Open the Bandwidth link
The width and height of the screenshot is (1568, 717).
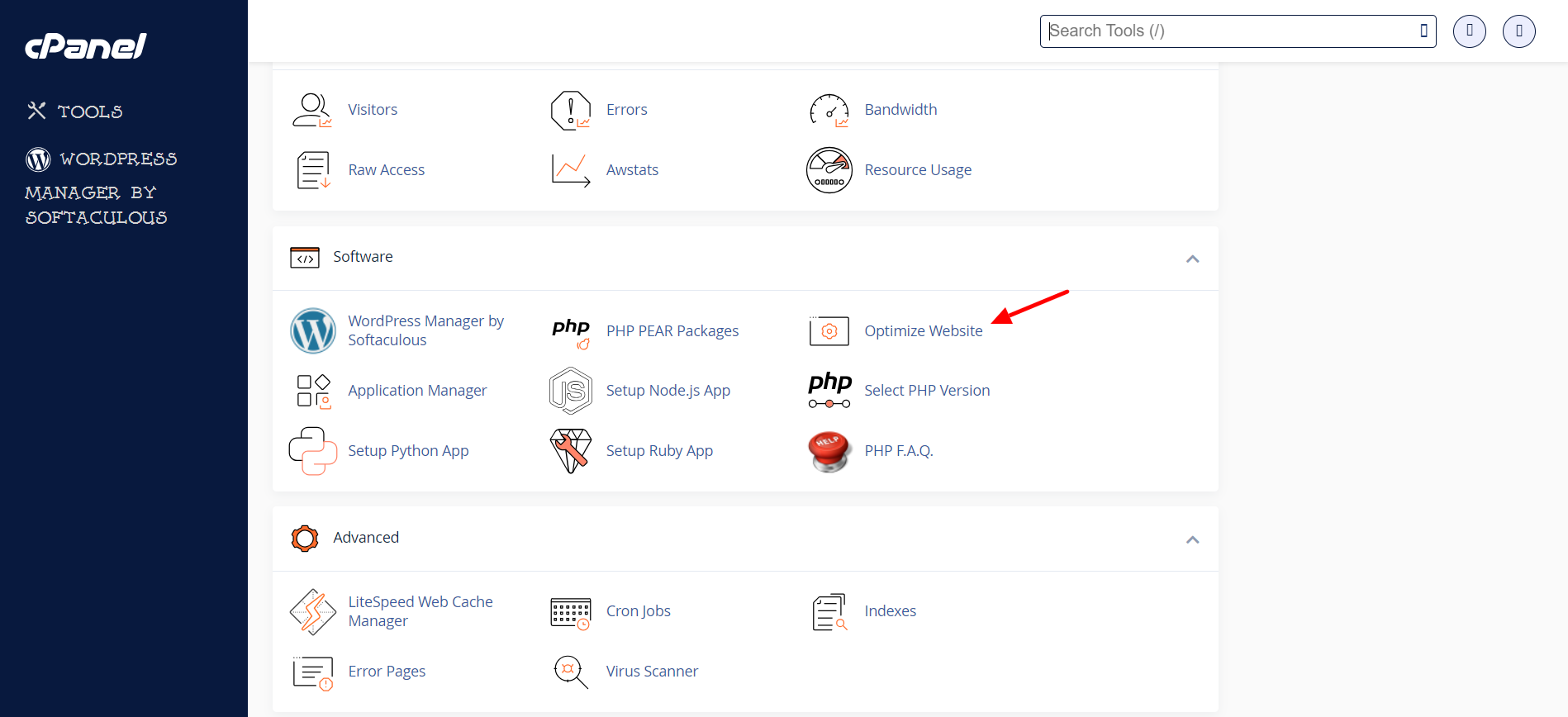(900, 110)
